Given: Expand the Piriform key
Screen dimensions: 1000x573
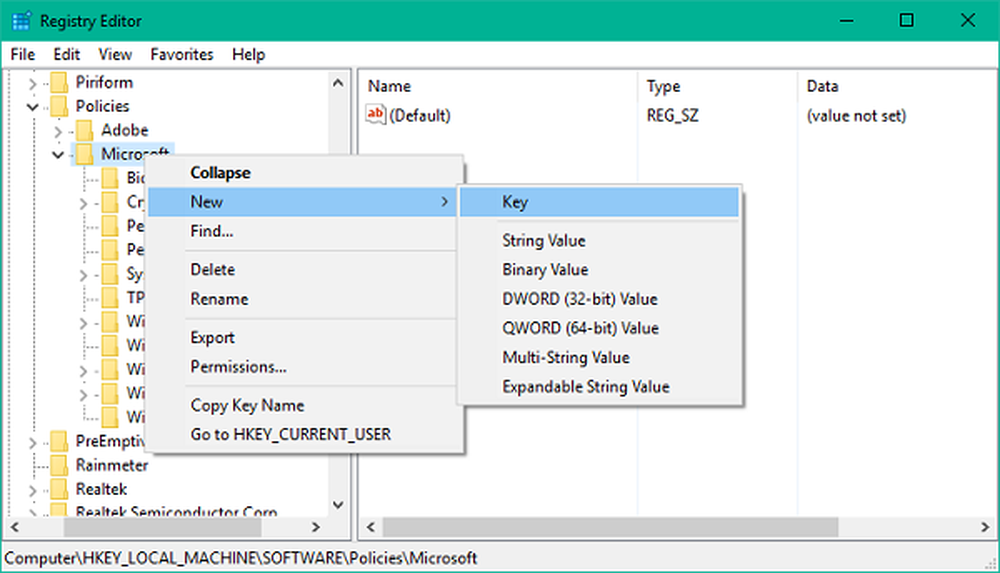Looking at the screenshot, I should tap(32, 83).
